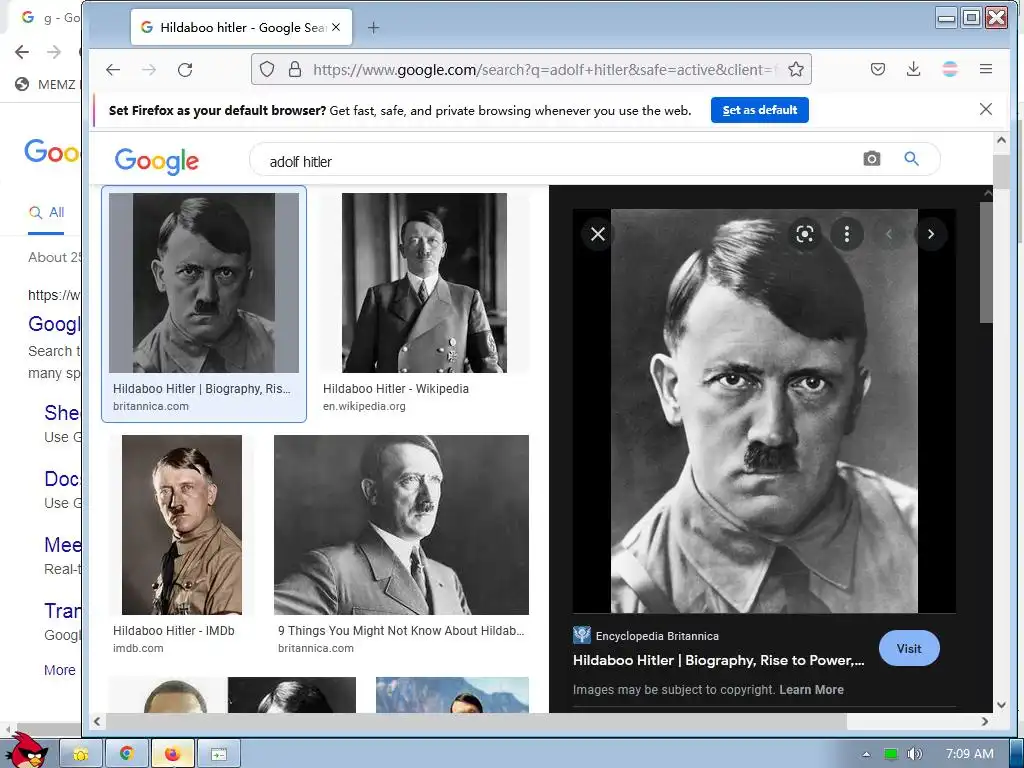Select the britannica.com Biography result thumbnail

point(204,283)
